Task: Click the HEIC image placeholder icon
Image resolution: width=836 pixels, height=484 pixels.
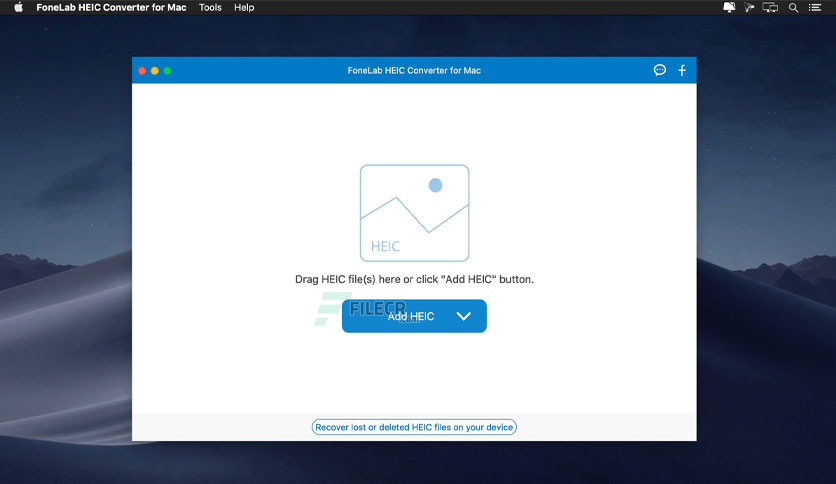Action: pyautogui.click(x=414, y=213)
